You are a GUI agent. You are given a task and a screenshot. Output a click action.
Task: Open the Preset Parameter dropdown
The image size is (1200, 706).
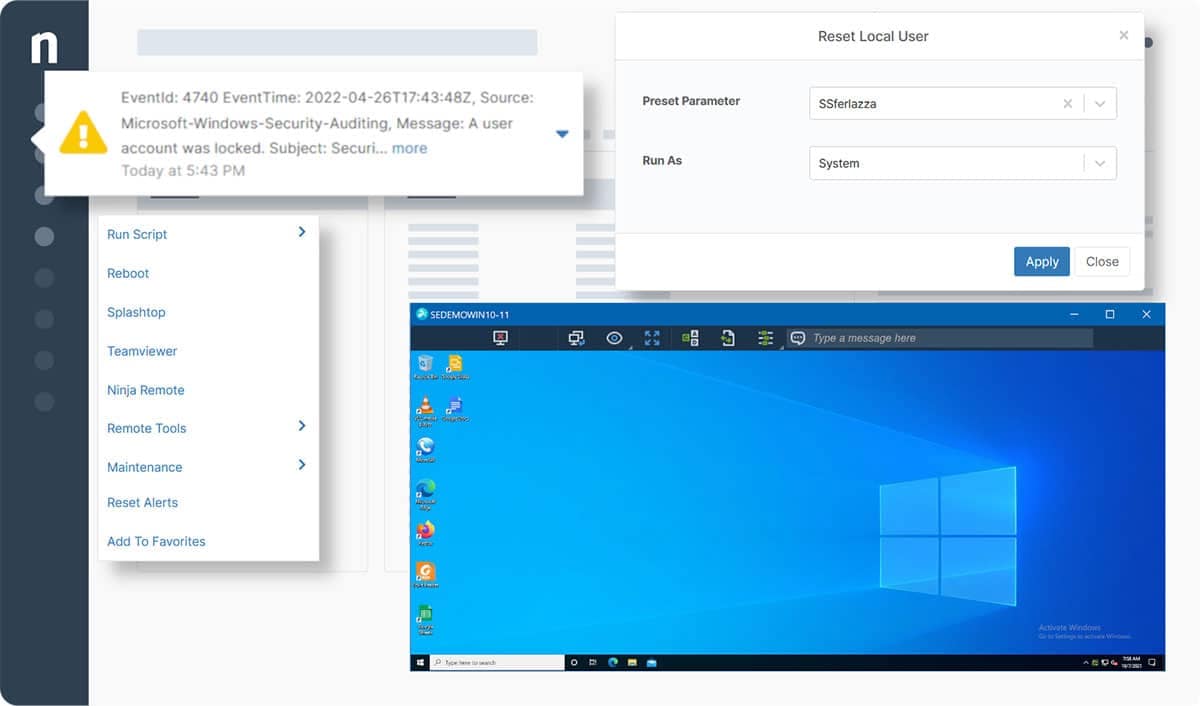pos(1098,103)
